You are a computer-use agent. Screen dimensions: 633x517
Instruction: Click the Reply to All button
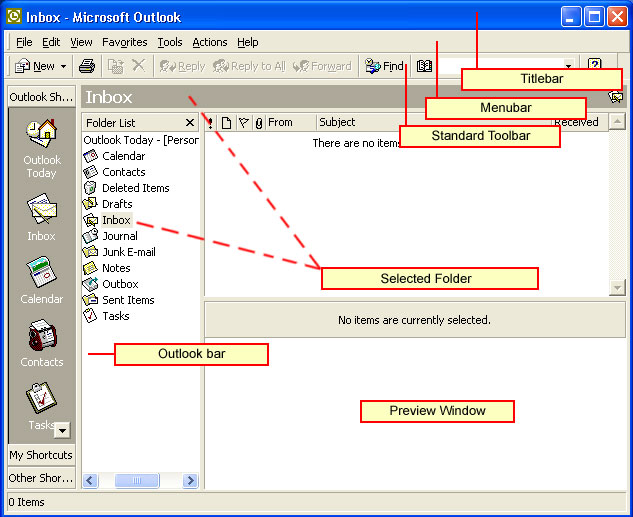coord(249,66)
